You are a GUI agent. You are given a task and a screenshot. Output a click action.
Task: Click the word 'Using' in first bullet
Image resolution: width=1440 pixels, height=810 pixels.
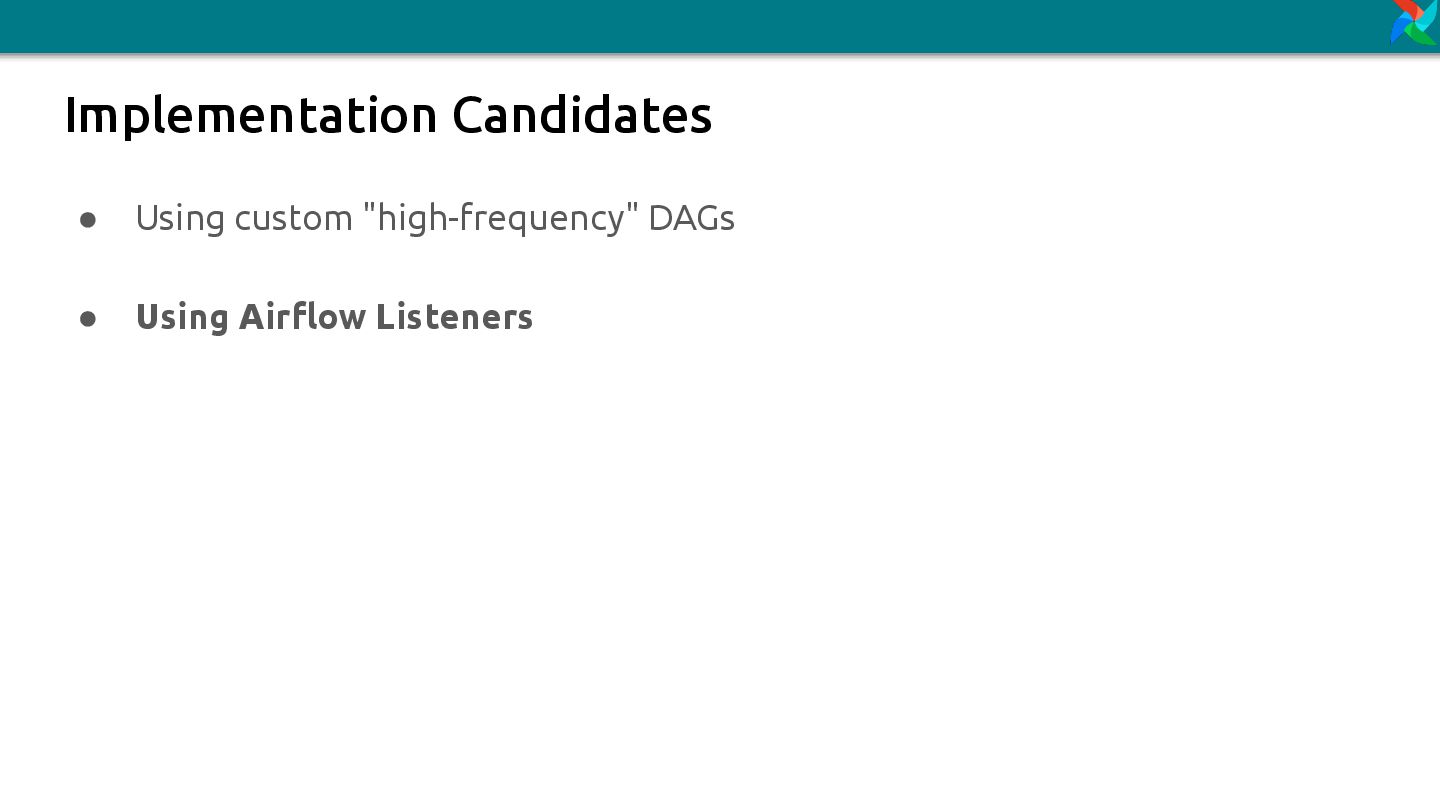click(180, 219)
